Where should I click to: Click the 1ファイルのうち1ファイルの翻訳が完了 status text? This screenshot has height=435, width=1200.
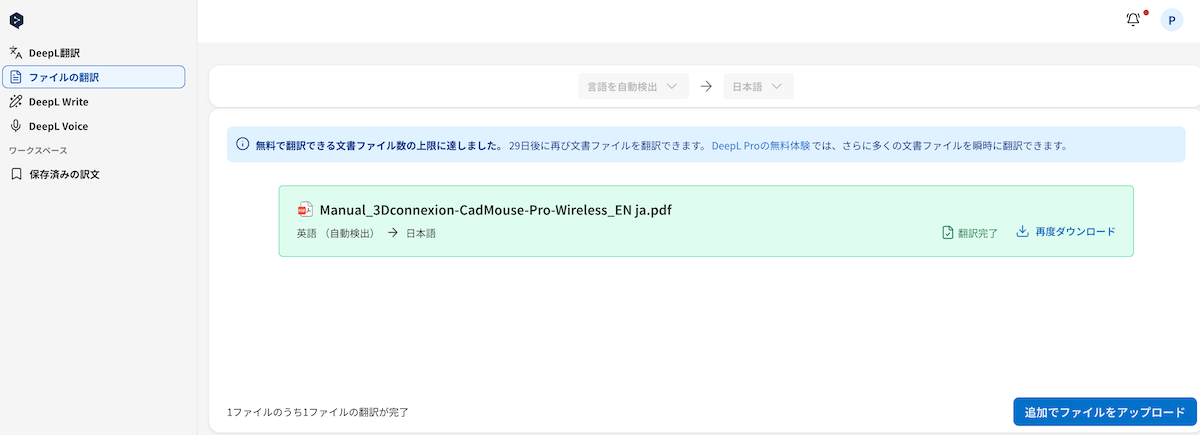click(318, 412)
